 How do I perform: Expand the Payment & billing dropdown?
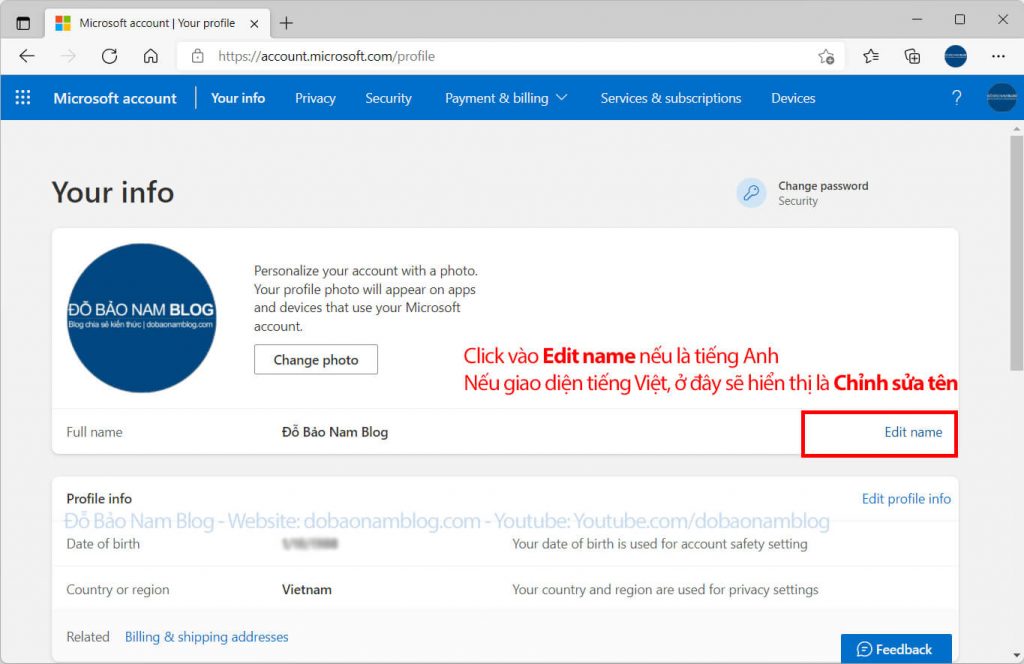(x=505, y=98)
